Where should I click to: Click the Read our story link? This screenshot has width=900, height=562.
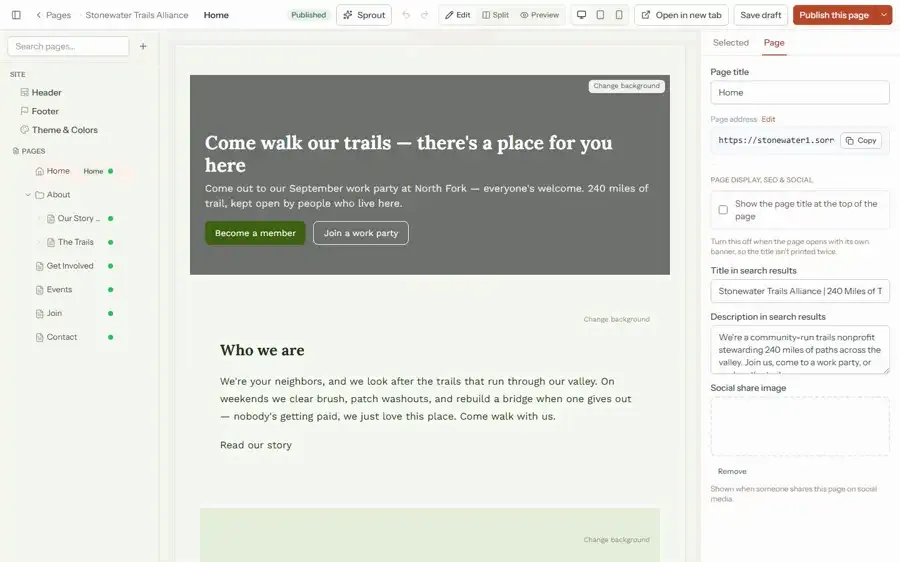256,445
